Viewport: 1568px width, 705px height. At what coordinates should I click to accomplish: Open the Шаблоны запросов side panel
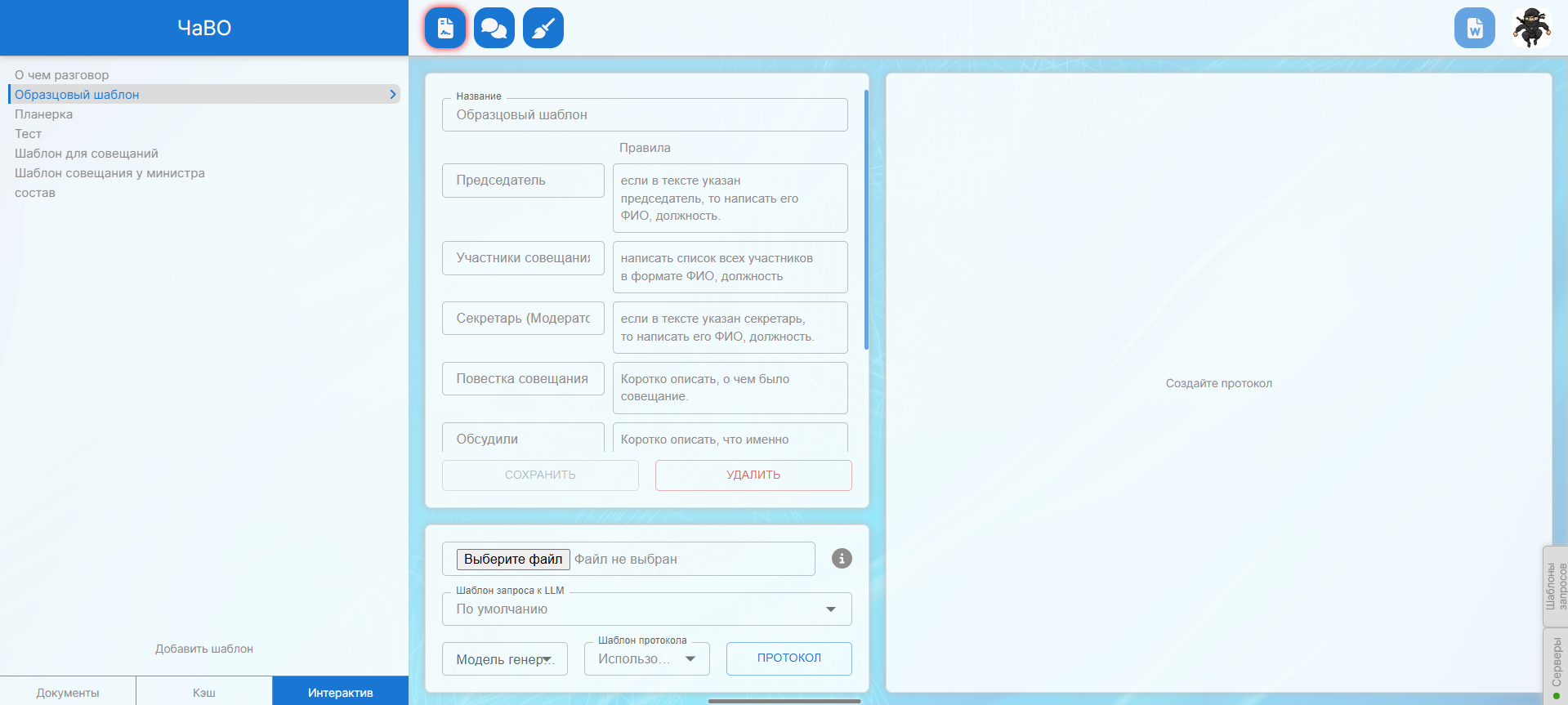1556,586
